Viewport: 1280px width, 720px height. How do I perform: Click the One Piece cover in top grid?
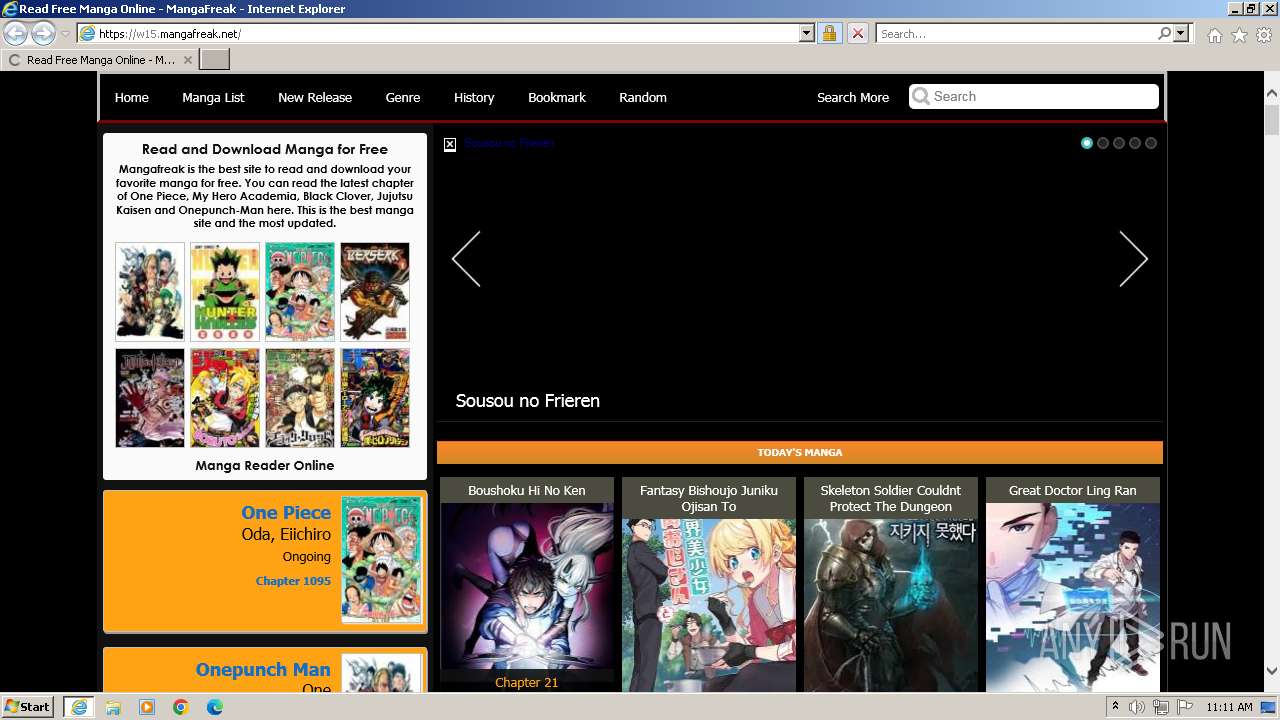[300, 292]
